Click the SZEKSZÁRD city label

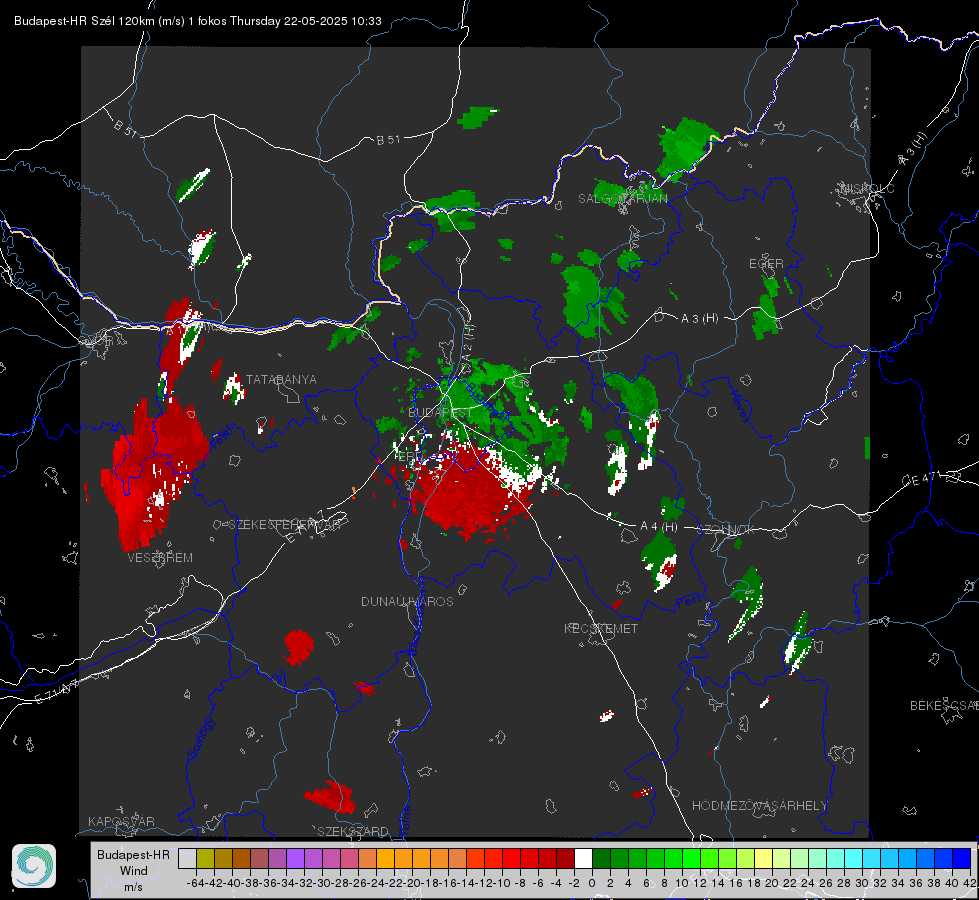tap(353, 831)
